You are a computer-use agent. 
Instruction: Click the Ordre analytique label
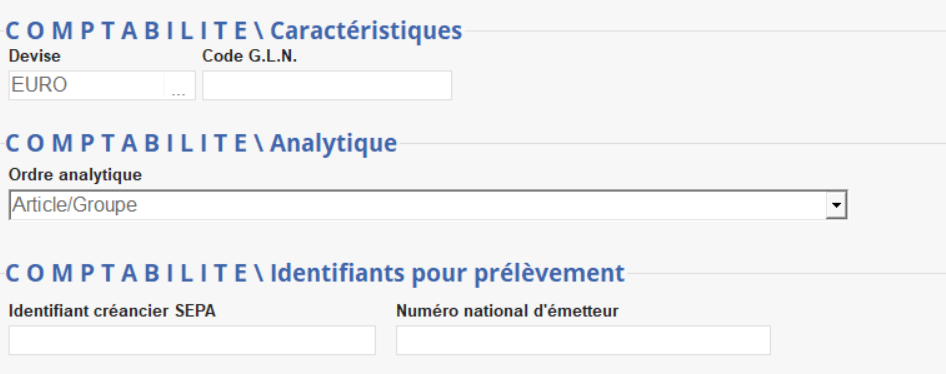click(75, 175)
